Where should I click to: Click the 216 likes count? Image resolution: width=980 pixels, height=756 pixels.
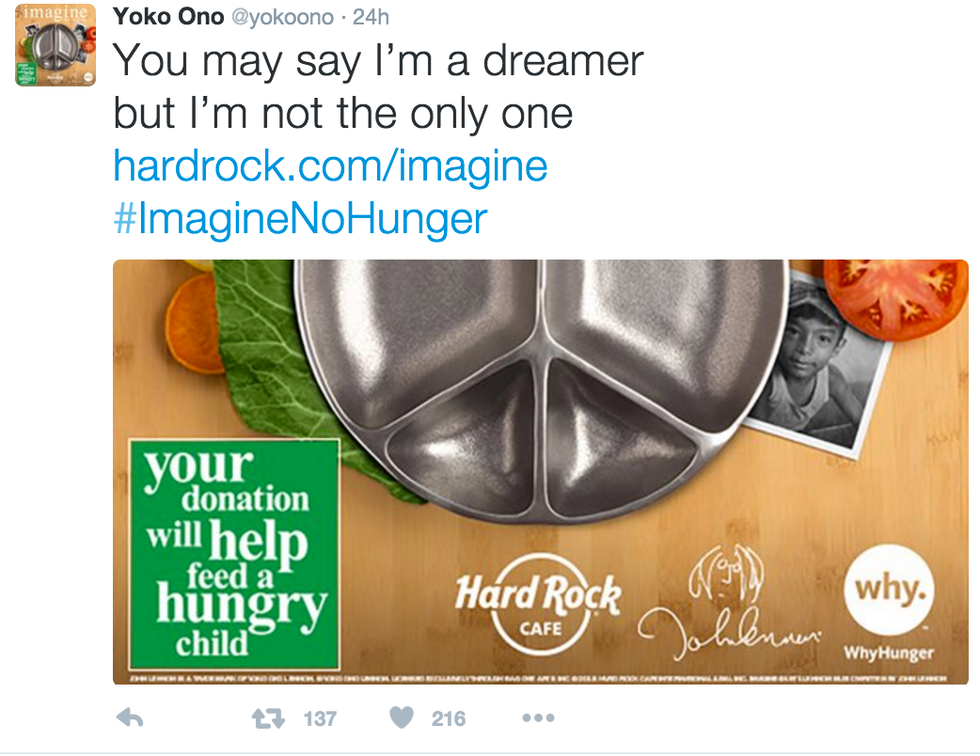(x=448, y=719)
